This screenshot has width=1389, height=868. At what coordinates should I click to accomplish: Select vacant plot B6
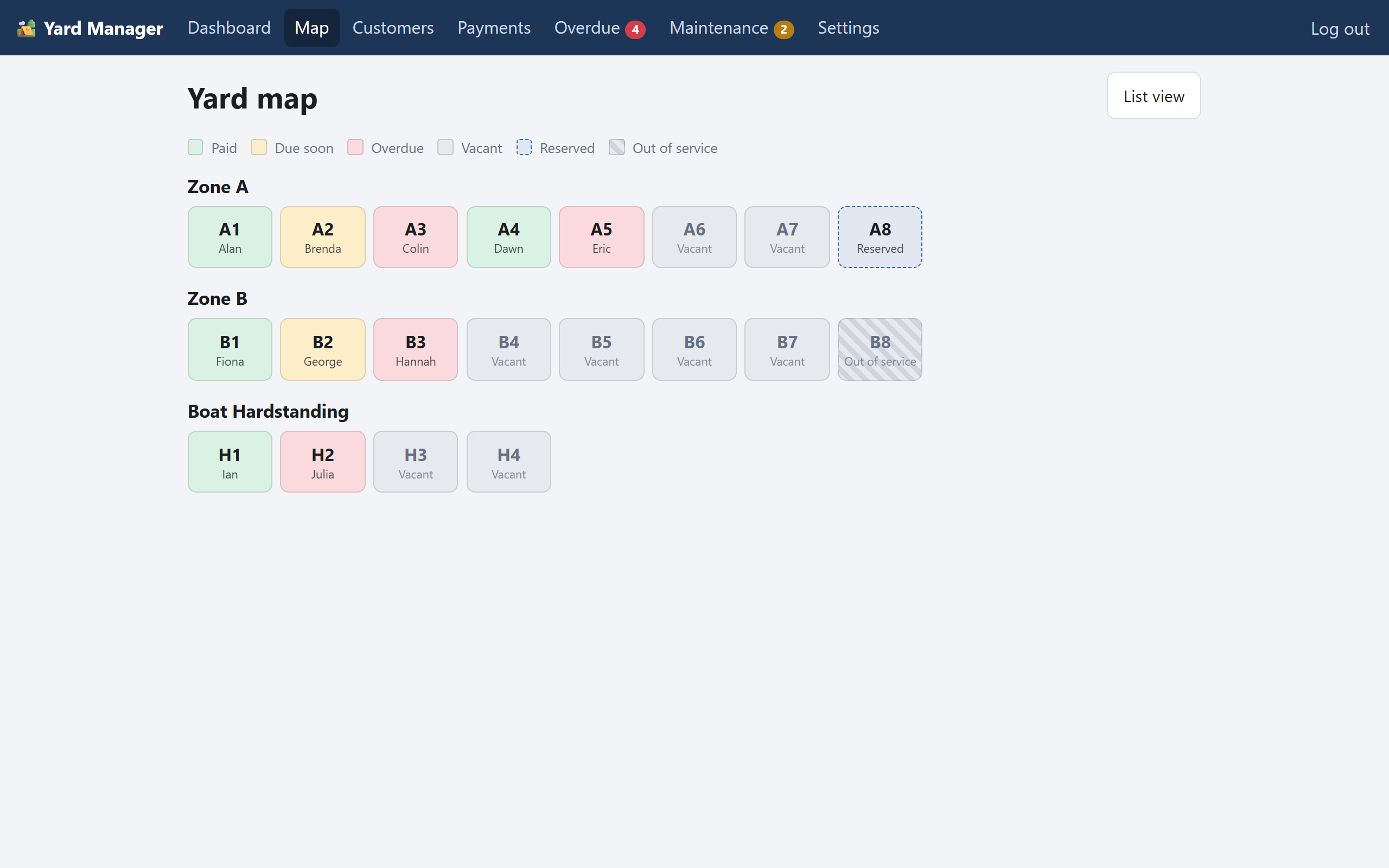[694, 349]
